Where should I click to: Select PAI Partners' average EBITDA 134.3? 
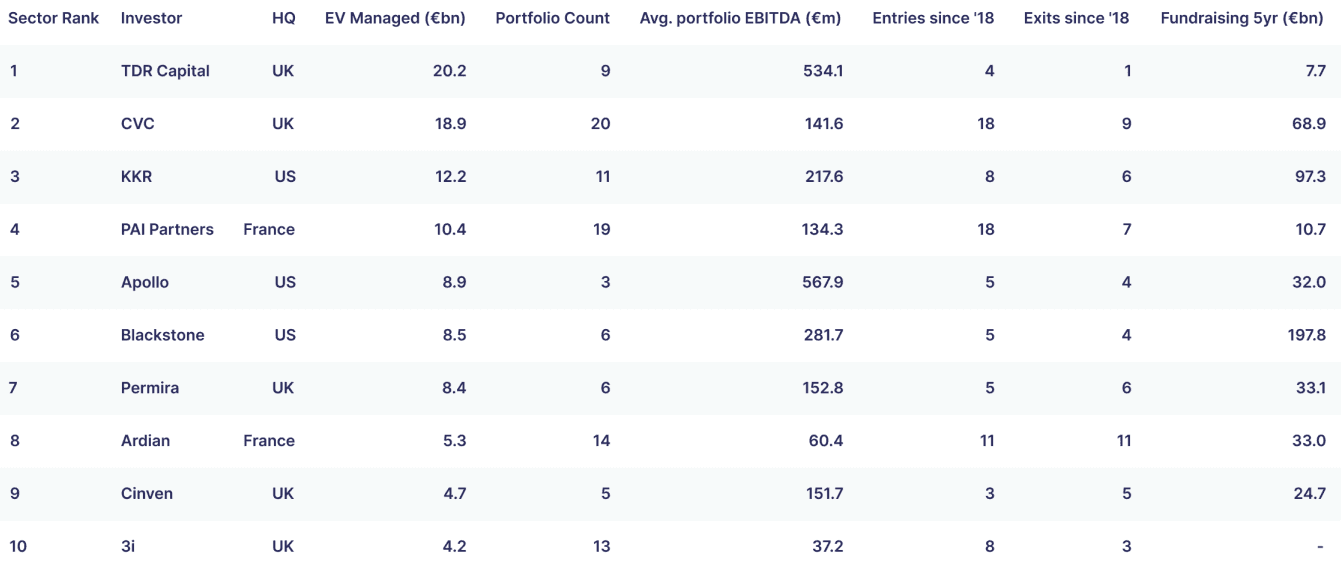[x=825, y=229]
